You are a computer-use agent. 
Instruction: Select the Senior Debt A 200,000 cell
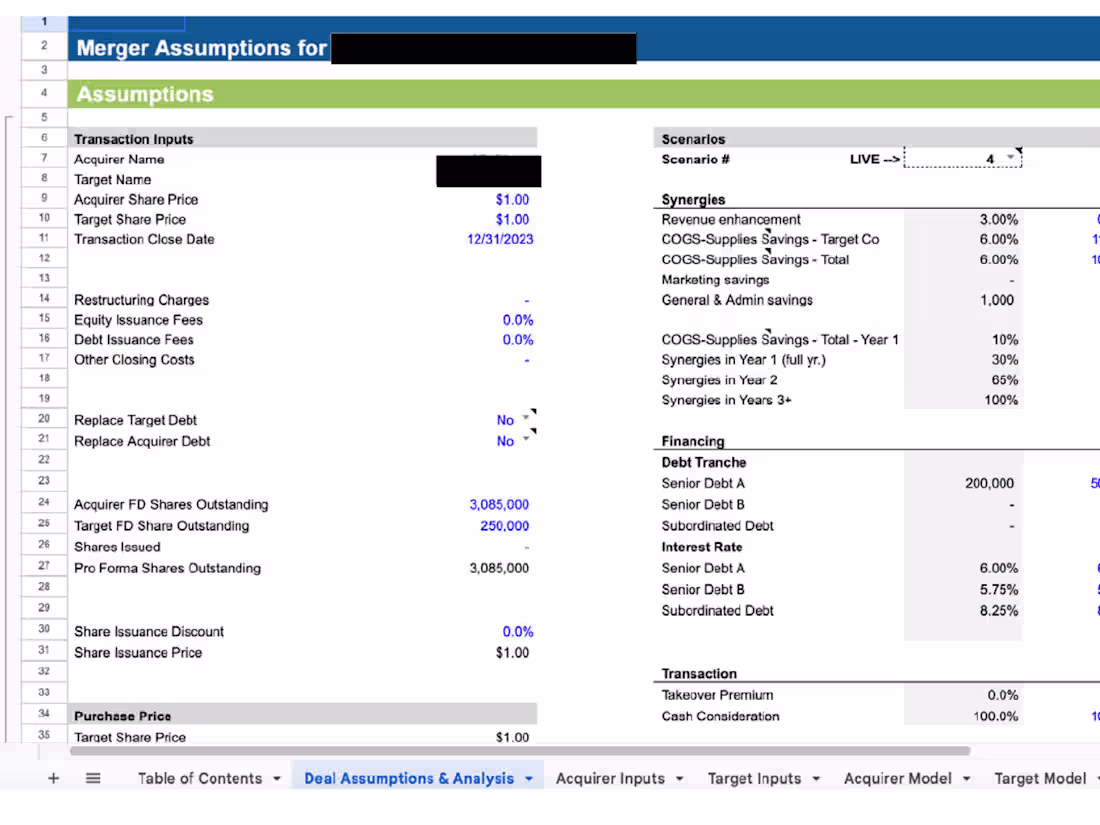[x=963, y=483]
